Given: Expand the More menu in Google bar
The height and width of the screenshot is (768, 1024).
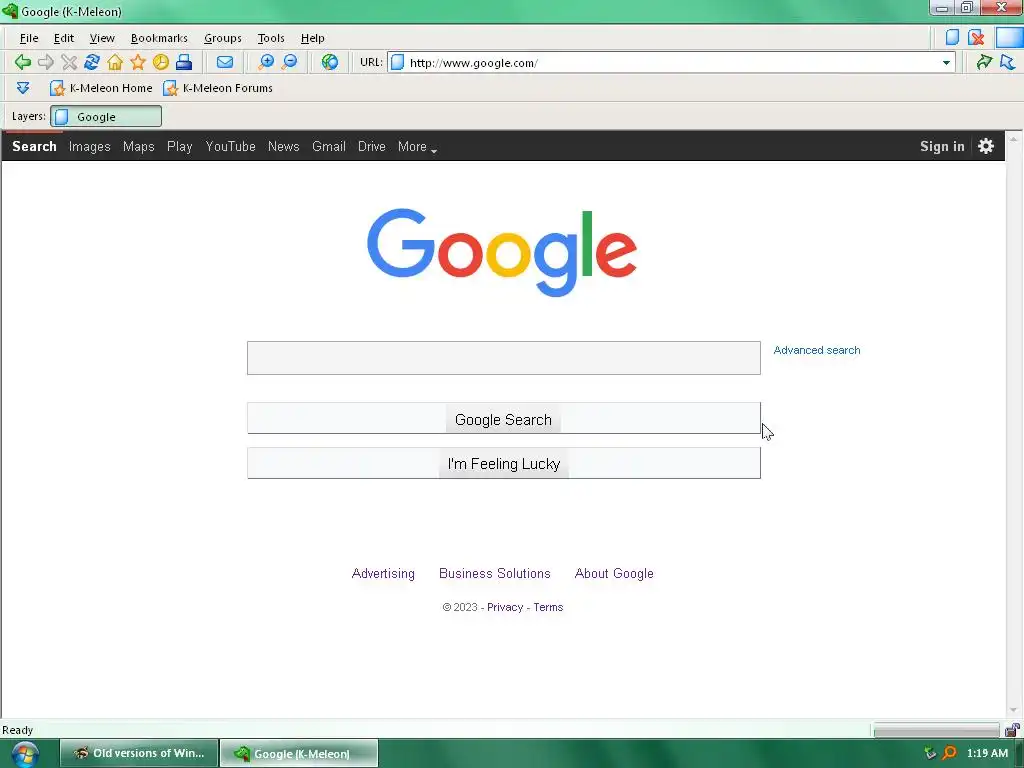Looking at the screenshot, I should click(417, 146).
